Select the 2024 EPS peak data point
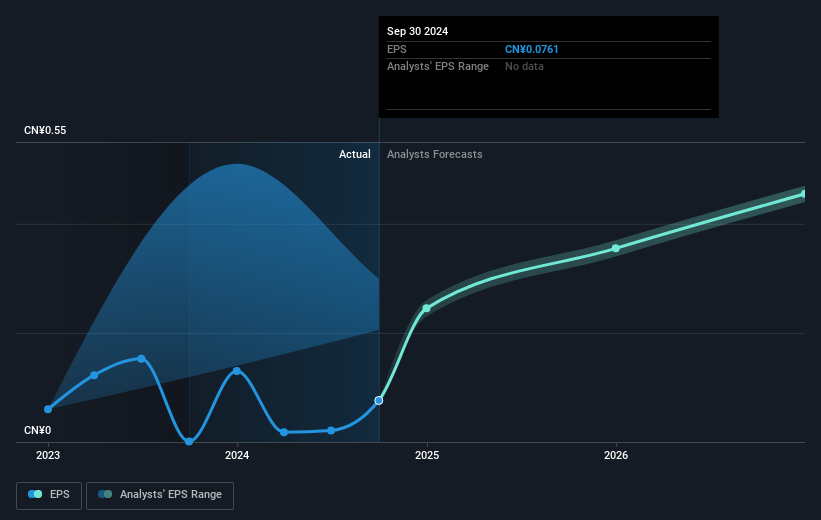 point(237,371)
